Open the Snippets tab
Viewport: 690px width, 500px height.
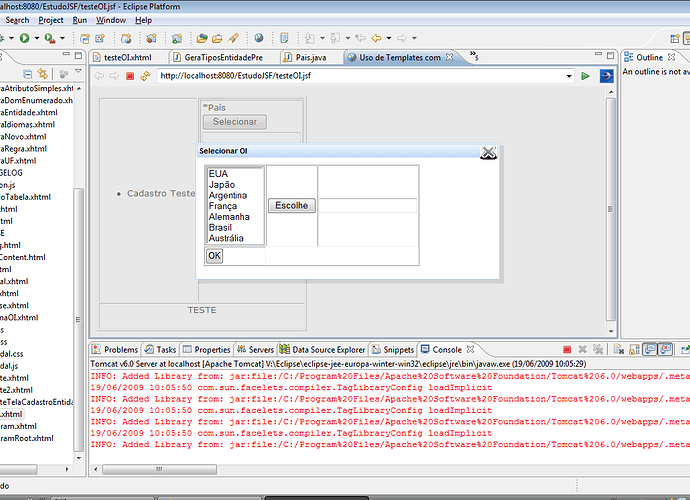pos(393,349)
